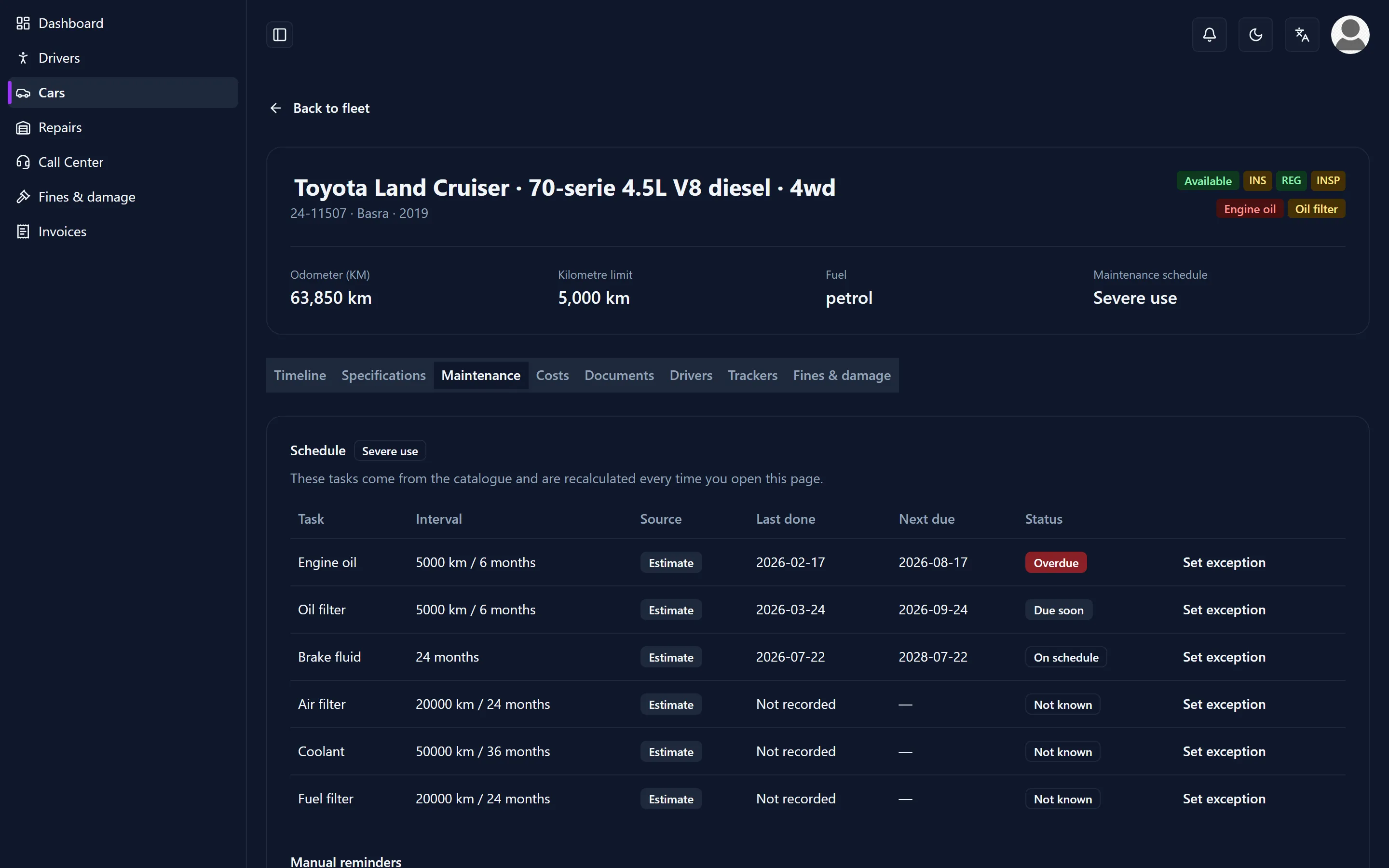Click the Call Center headset icon
Viewport: 1389px width, 868px height.
coord(23,163)
